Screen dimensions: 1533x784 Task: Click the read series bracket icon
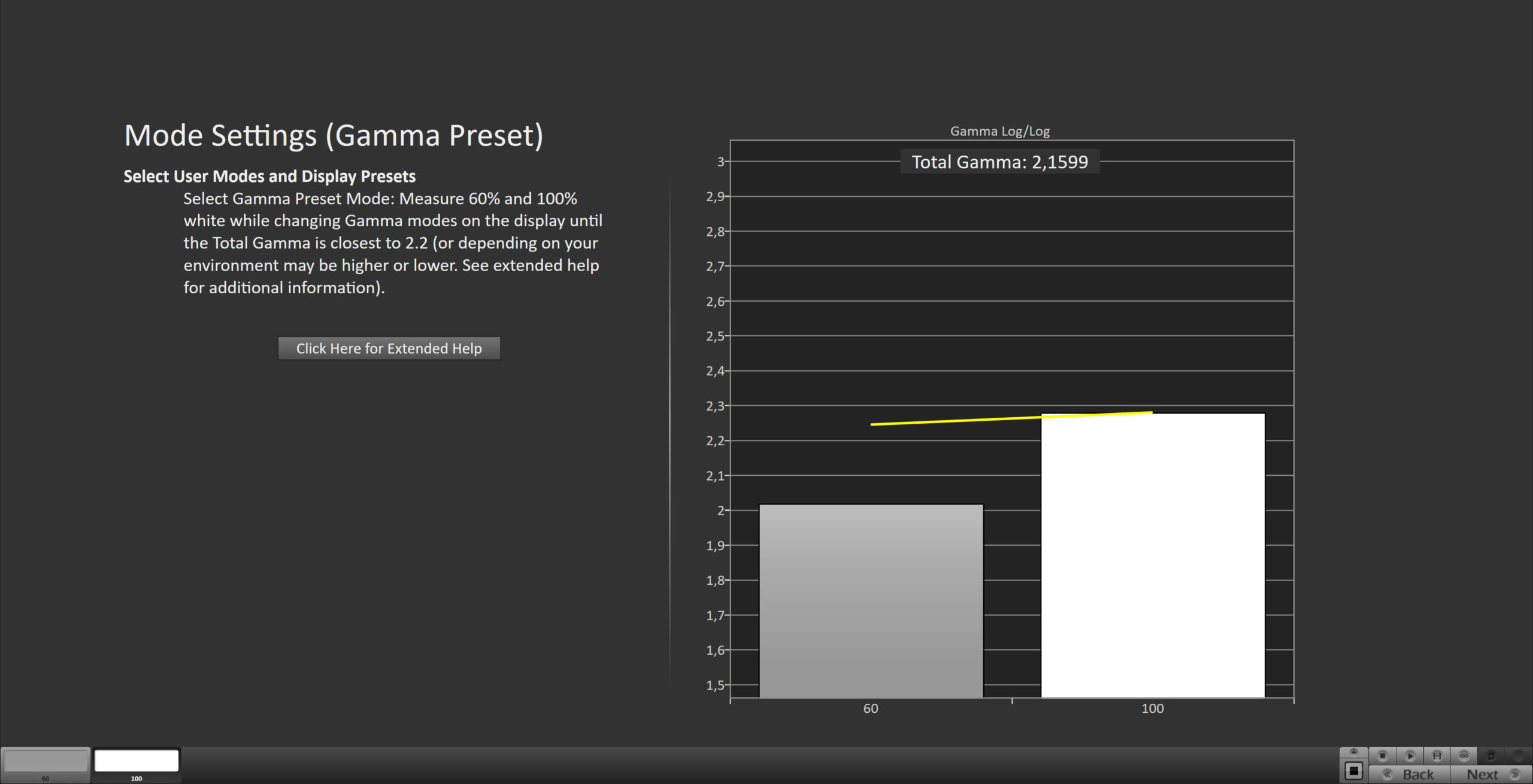click(1437, 756)
